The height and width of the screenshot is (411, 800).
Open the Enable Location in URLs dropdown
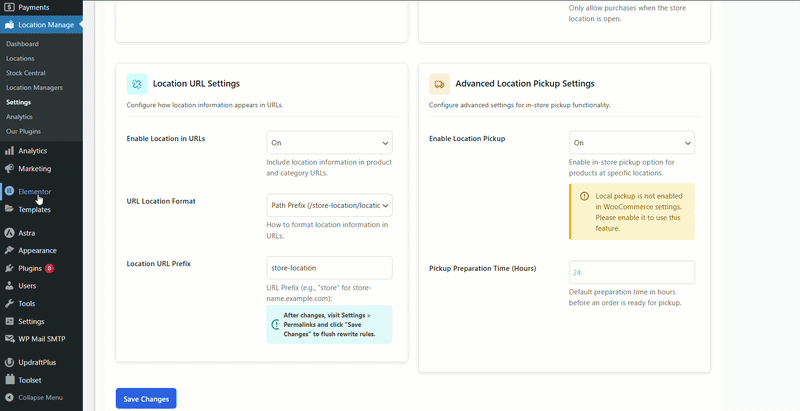pos(329,143)
